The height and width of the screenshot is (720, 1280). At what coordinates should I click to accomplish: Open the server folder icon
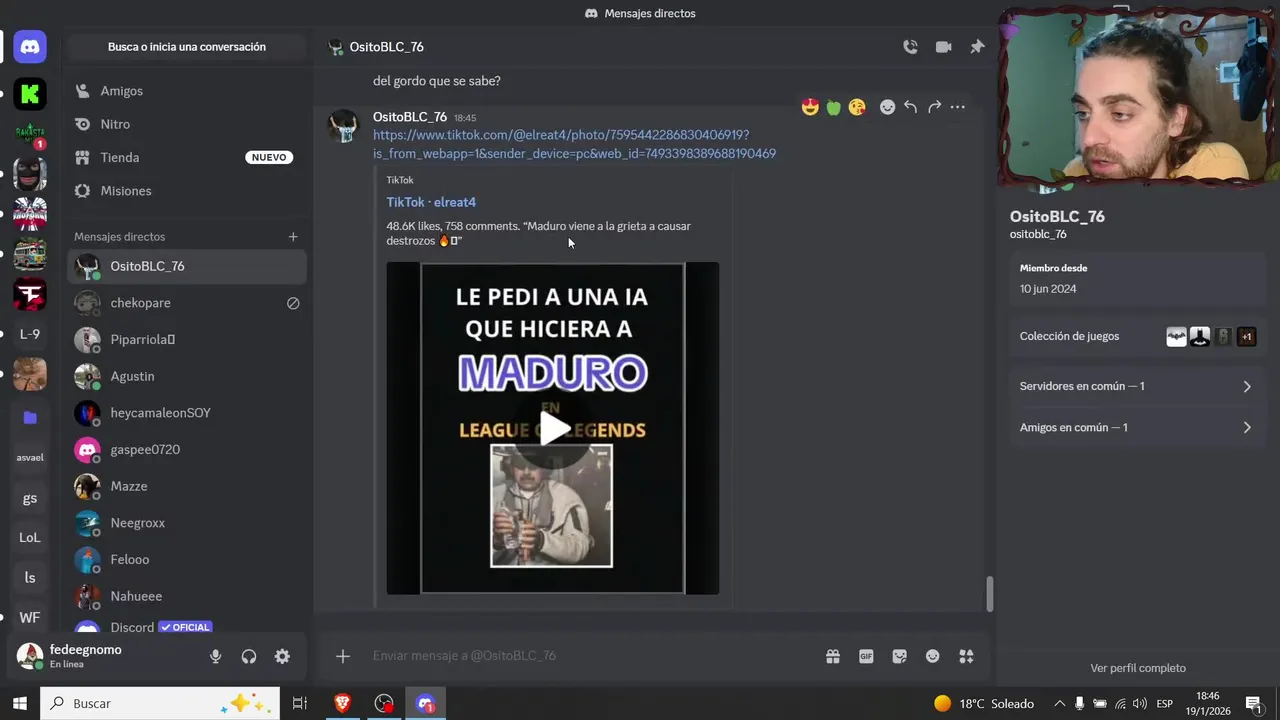tap(30, 417)
